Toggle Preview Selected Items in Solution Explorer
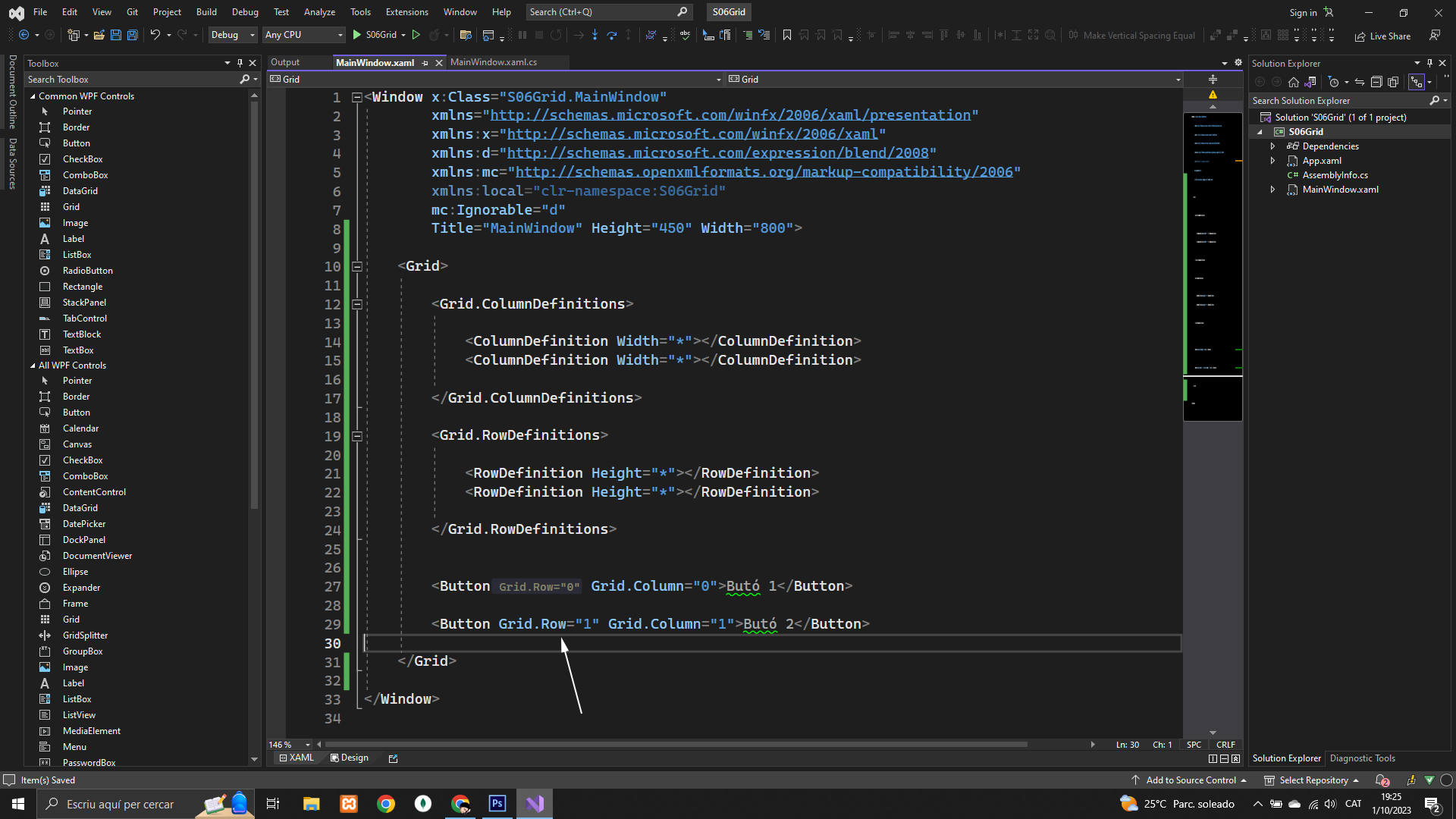 [1416, 82]
